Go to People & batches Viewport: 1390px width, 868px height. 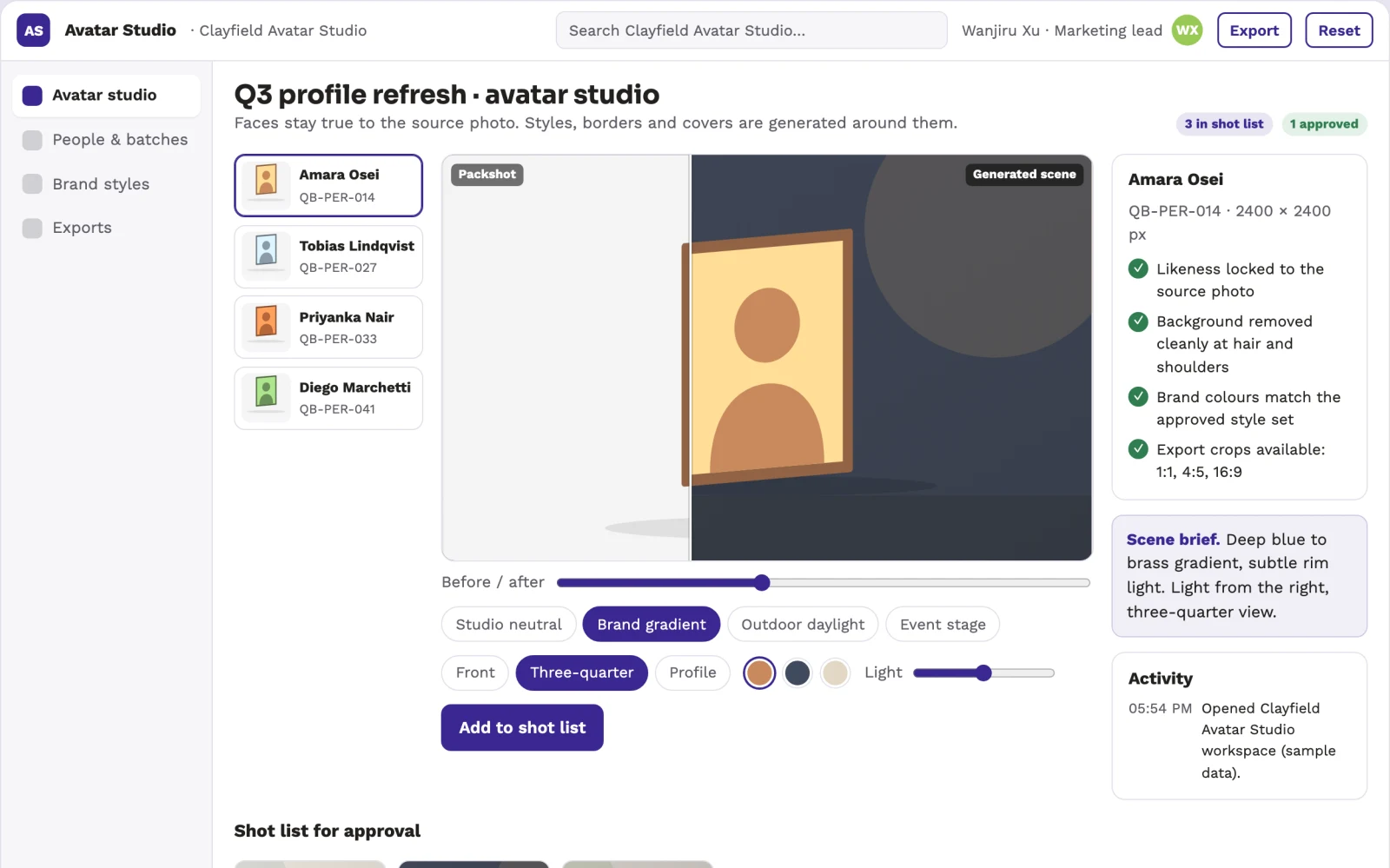click(x=106, y=140)
